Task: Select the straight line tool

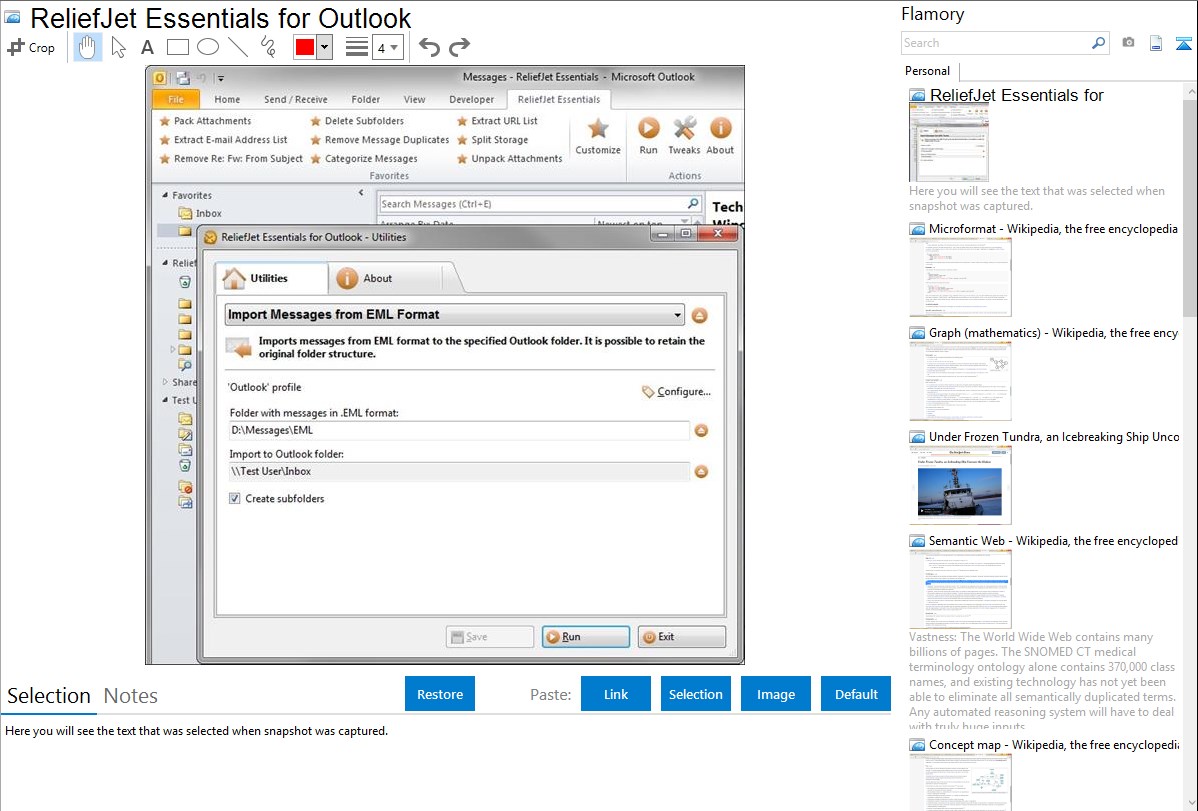Action: click(238, 47)
